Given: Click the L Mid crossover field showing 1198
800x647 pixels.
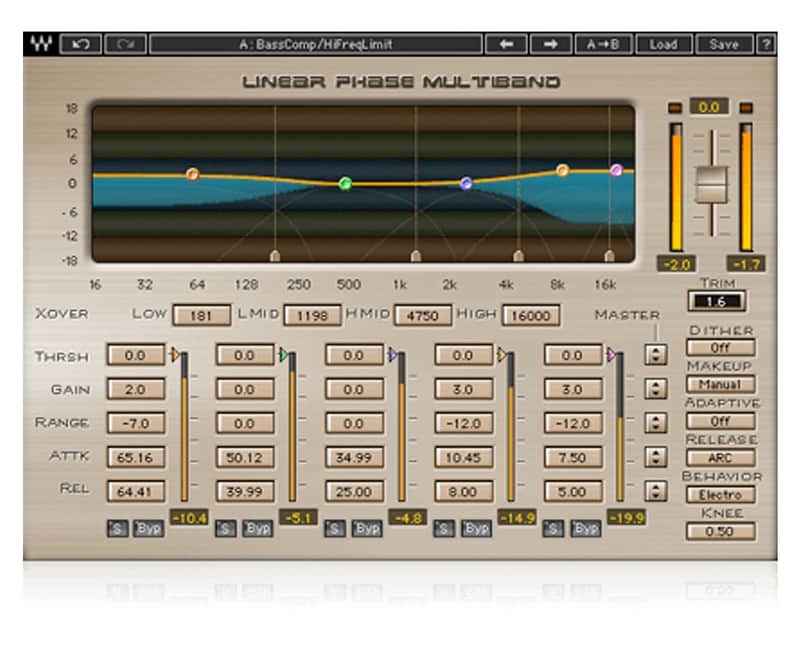Looking at the screenshot, I should pyautogui.click(x=312, y=315).
